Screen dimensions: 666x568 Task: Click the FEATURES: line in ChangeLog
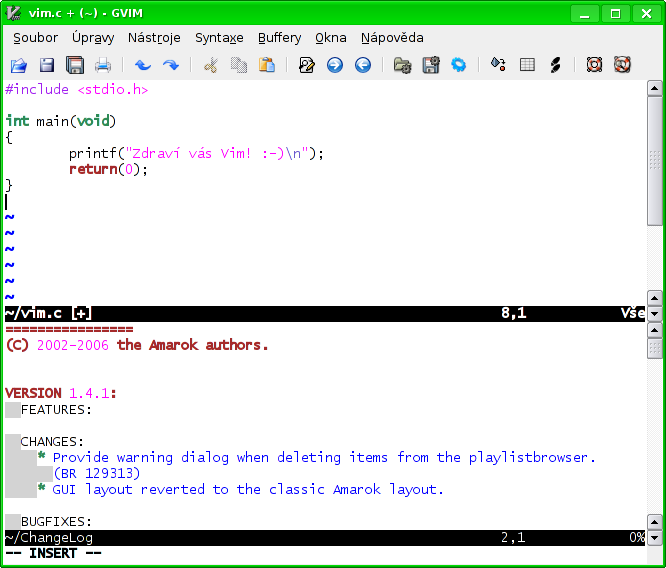pyautogui.click(x=56, y=410)
